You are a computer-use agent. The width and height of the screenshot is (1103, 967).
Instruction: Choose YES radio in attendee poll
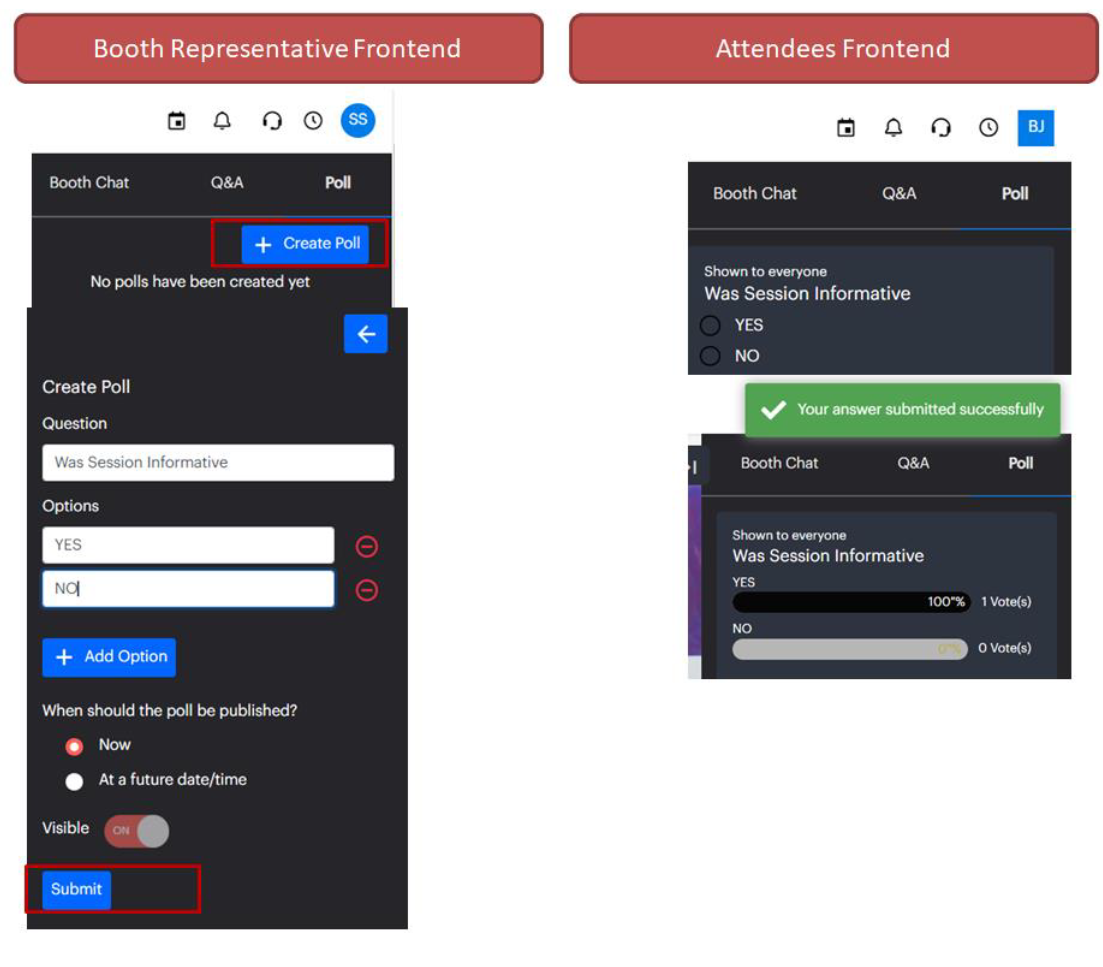click(710, 325)
